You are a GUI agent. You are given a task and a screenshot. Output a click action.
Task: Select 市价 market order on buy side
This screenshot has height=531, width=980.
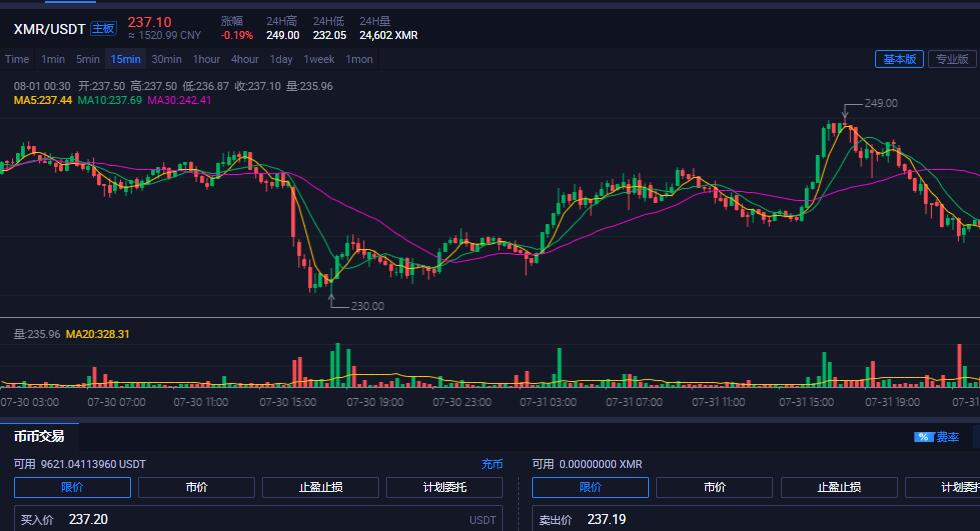pyautogui.click(x=196, y=487)
